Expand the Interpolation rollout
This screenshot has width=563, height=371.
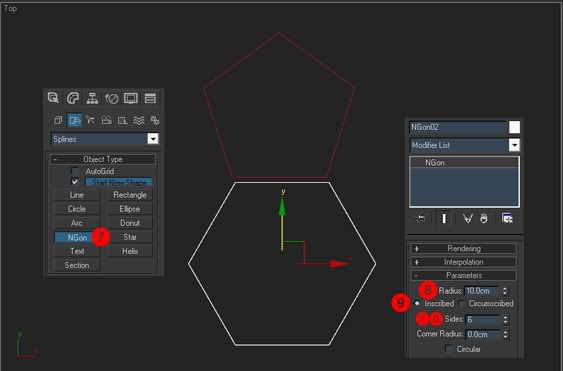pyautogui.click(x=464, y=262)
